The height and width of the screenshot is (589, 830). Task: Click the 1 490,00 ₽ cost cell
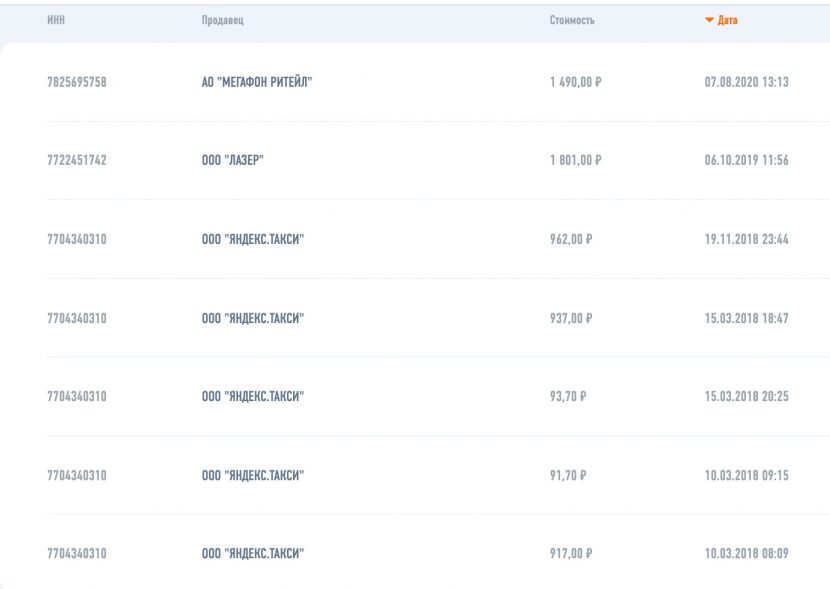coord(575,82)
